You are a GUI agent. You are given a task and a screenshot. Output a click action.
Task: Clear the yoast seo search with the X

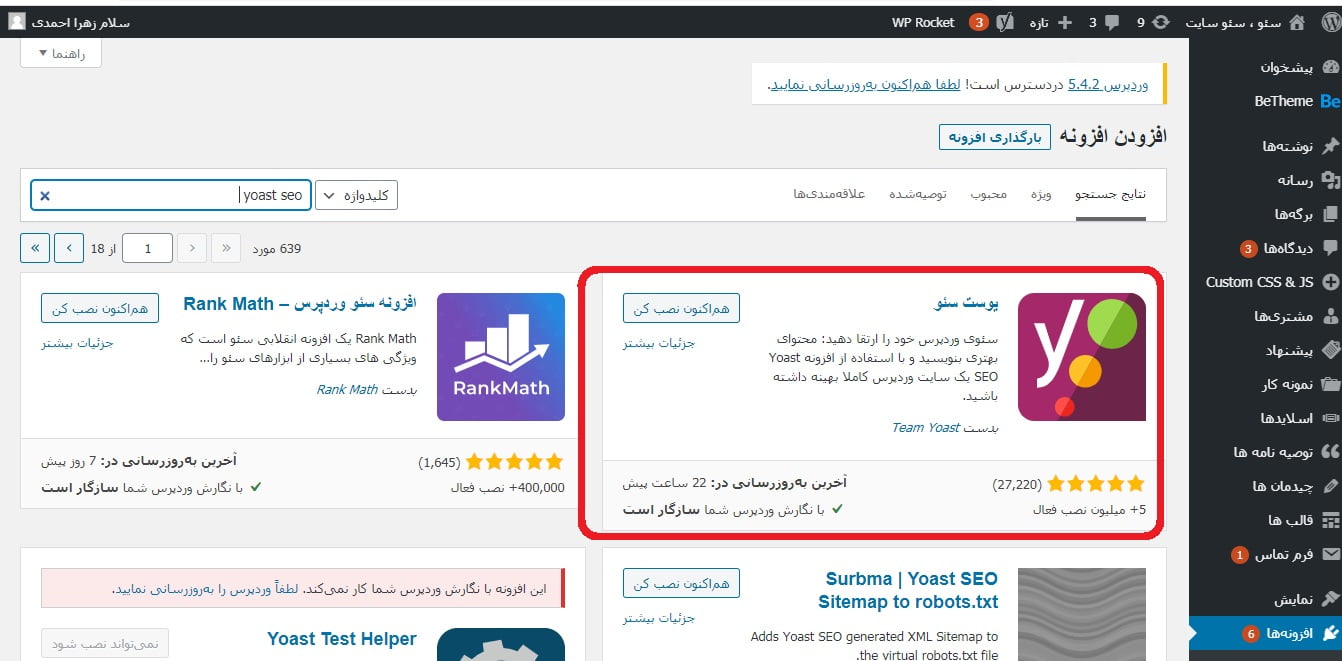(44, 196)
